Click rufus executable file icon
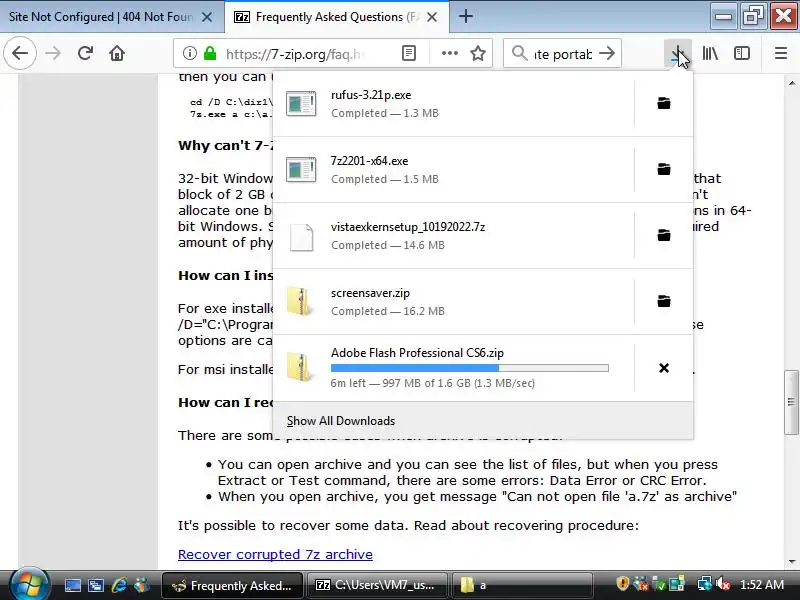The height and width of the screenshot is (600, 800). tap(301, 104)
